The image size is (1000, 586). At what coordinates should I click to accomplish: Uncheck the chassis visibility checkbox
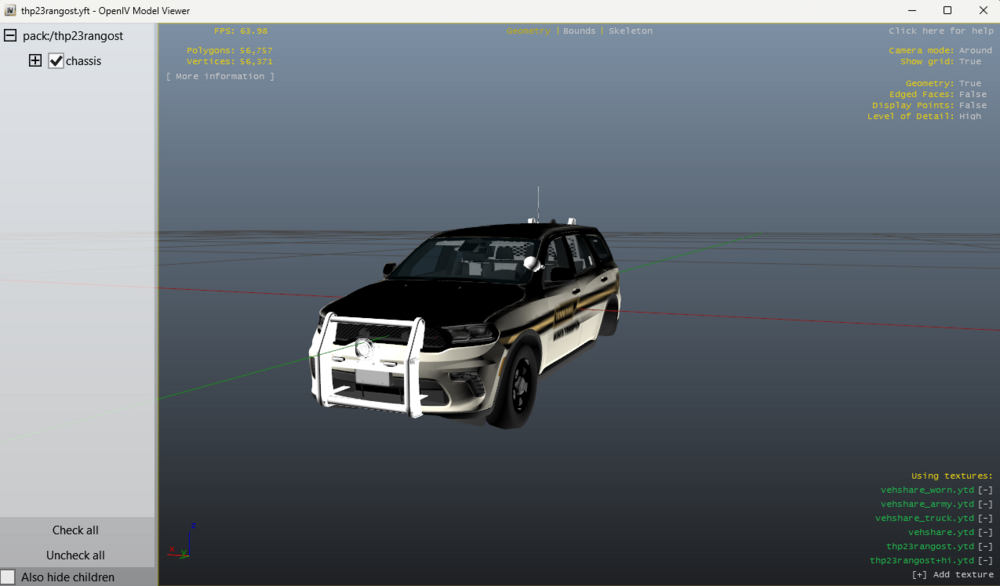[x=56, y=61]
